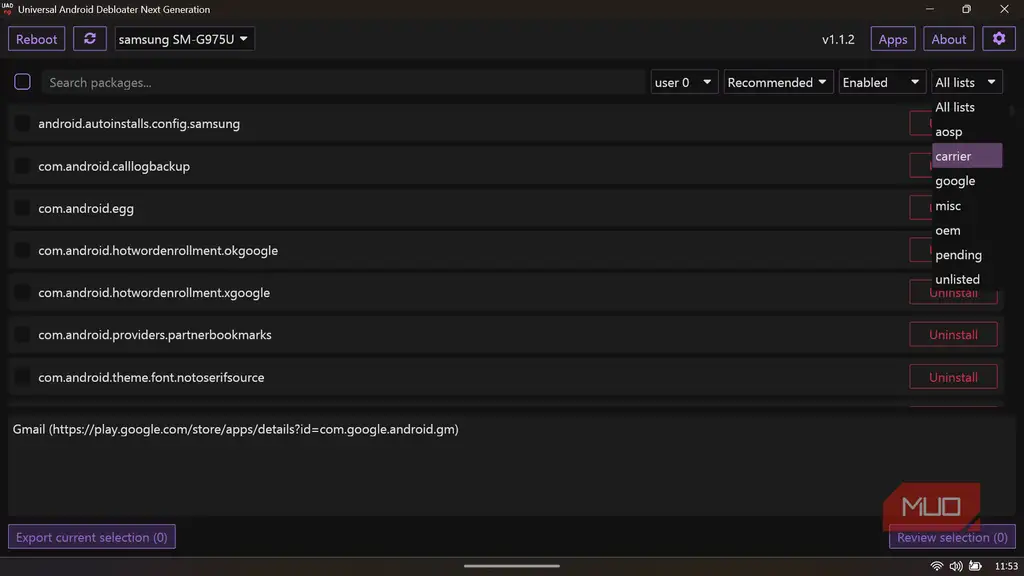Click the Wi-Fi icon in system tray
Viewport: 1024px width, 576px height.
936,566
